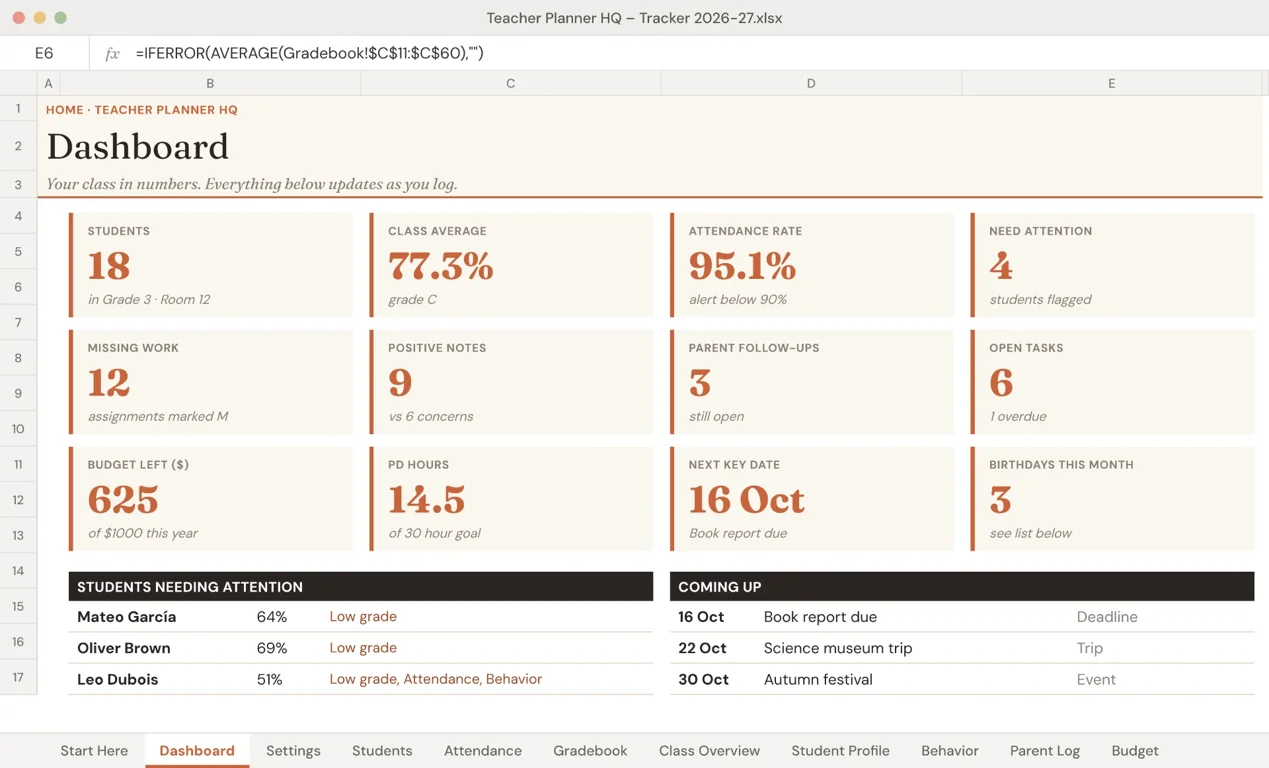
Task: Select column C header
Action: (x=510, y=83)
